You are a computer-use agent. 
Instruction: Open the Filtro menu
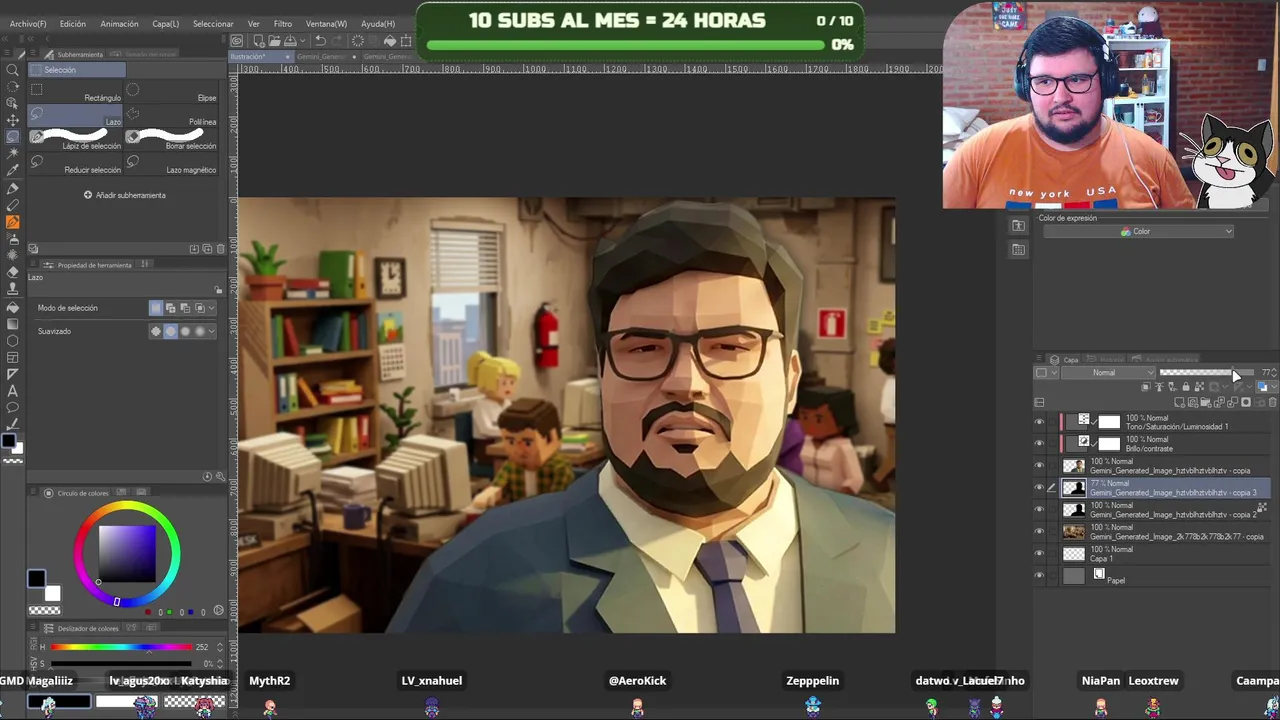coord(283,24)
